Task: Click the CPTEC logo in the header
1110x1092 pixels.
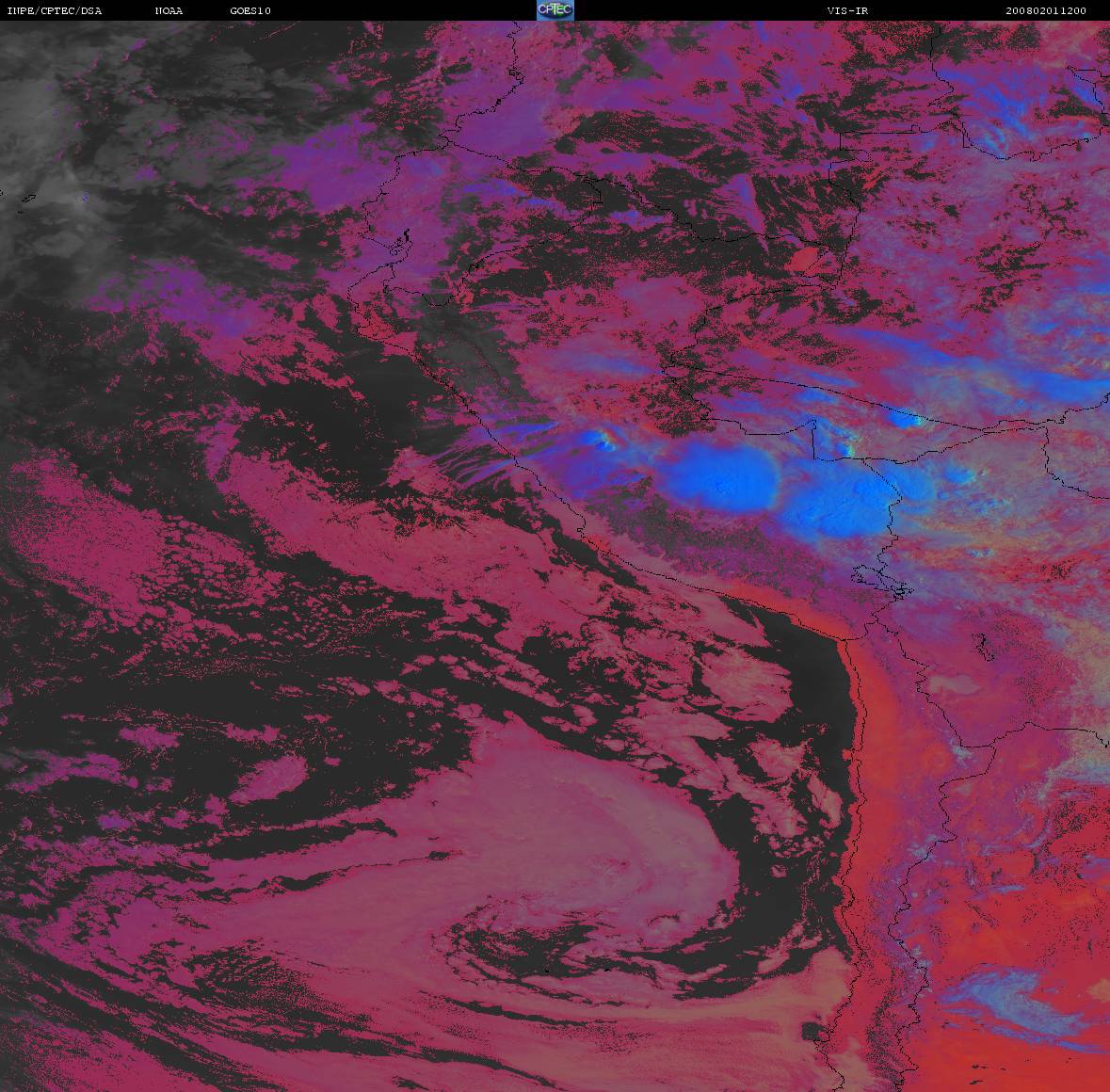Action: [555, 10]
